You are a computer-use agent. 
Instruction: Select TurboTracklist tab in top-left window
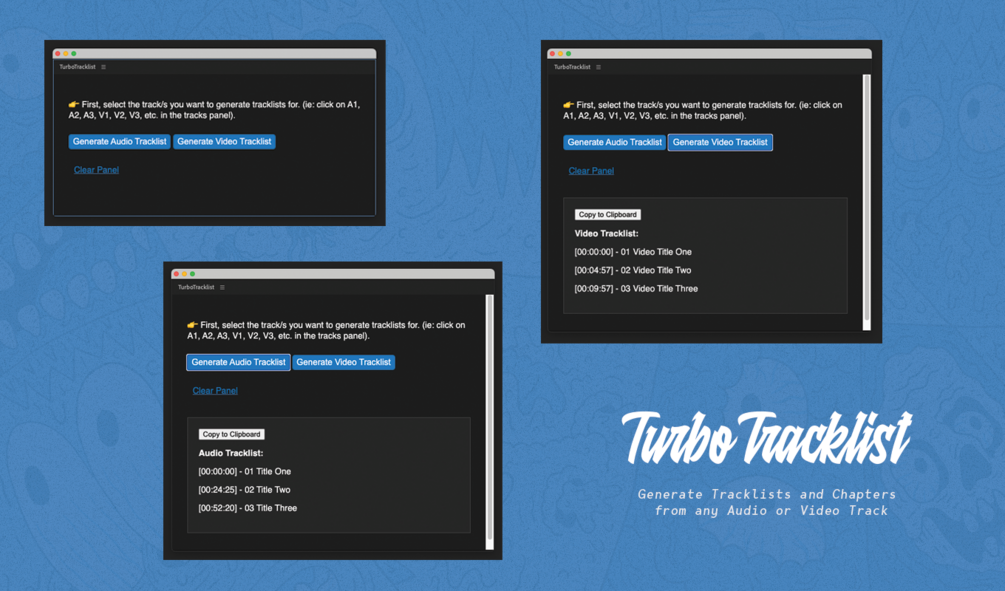pos(78,67)
